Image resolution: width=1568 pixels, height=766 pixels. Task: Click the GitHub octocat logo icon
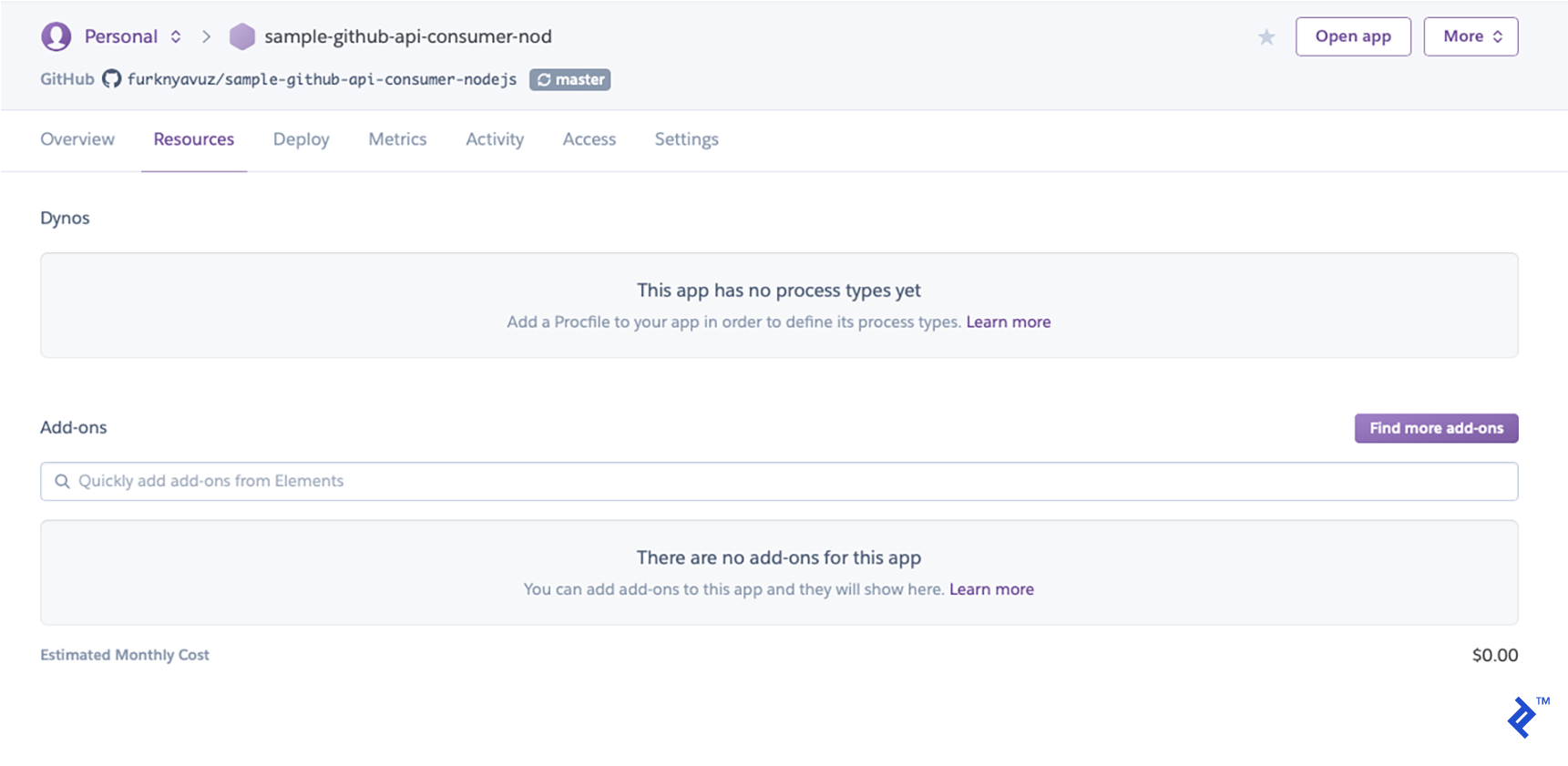pyautogui.click(x=111, y=79)
